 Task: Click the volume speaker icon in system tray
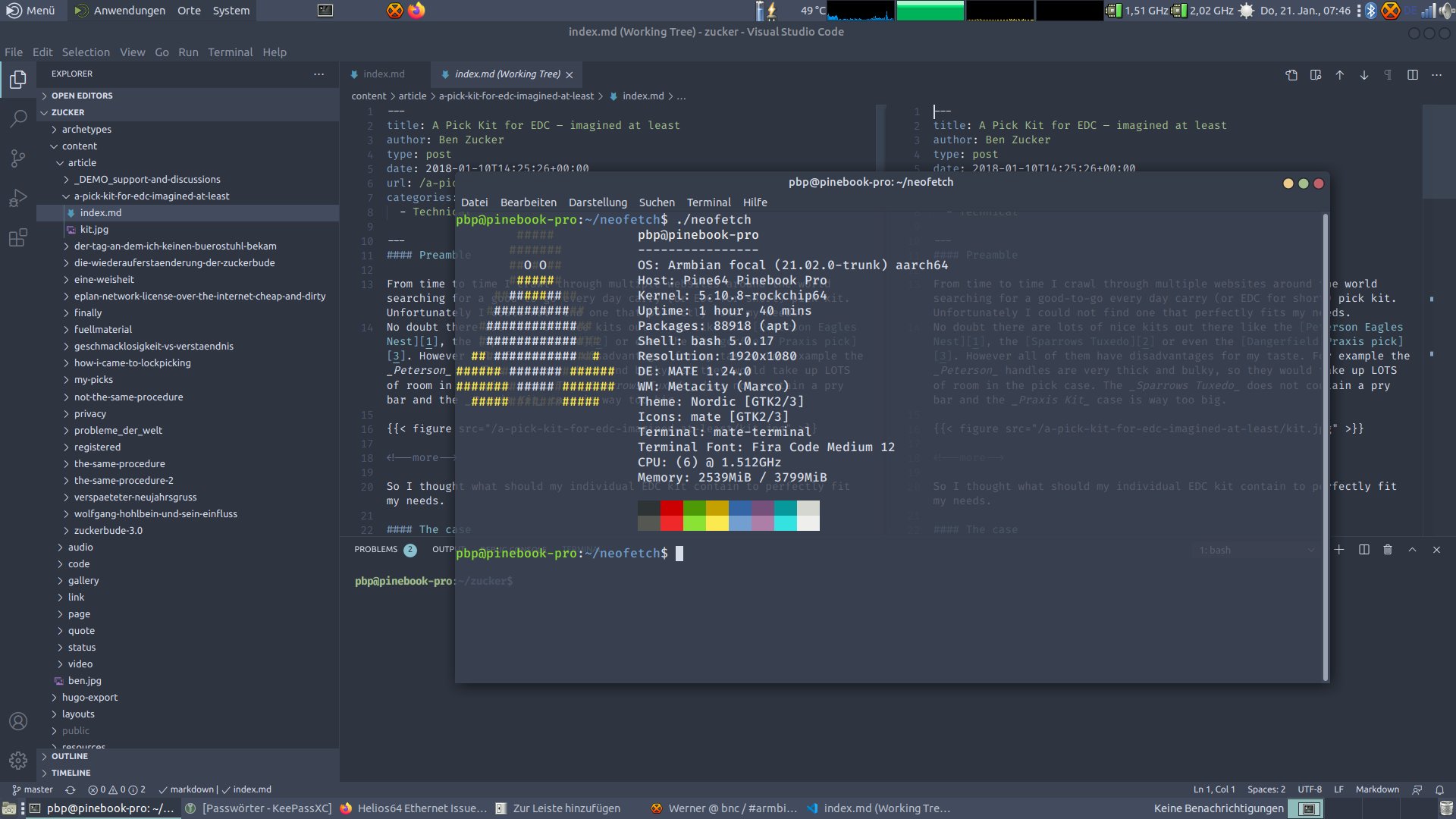(x=1448, y=11)
